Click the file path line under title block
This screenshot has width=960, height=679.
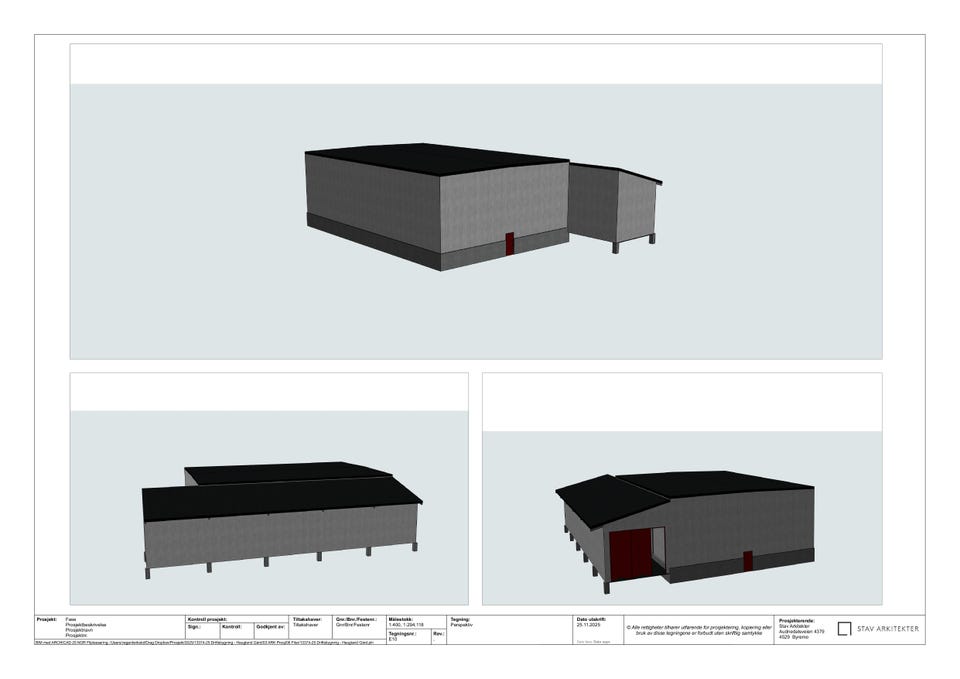coord(204,642)
